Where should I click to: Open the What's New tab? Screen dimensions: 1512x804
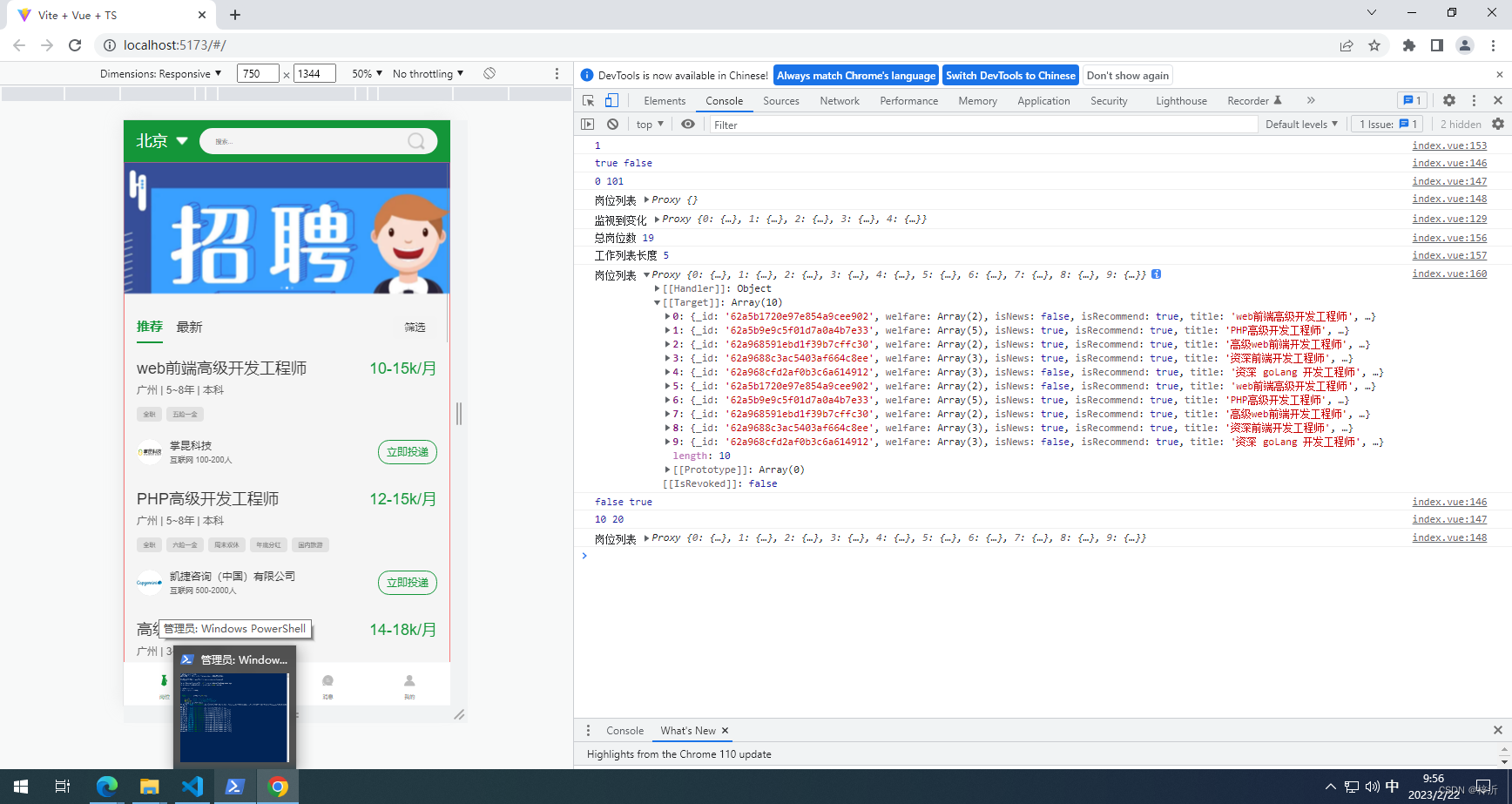(686, 730)
